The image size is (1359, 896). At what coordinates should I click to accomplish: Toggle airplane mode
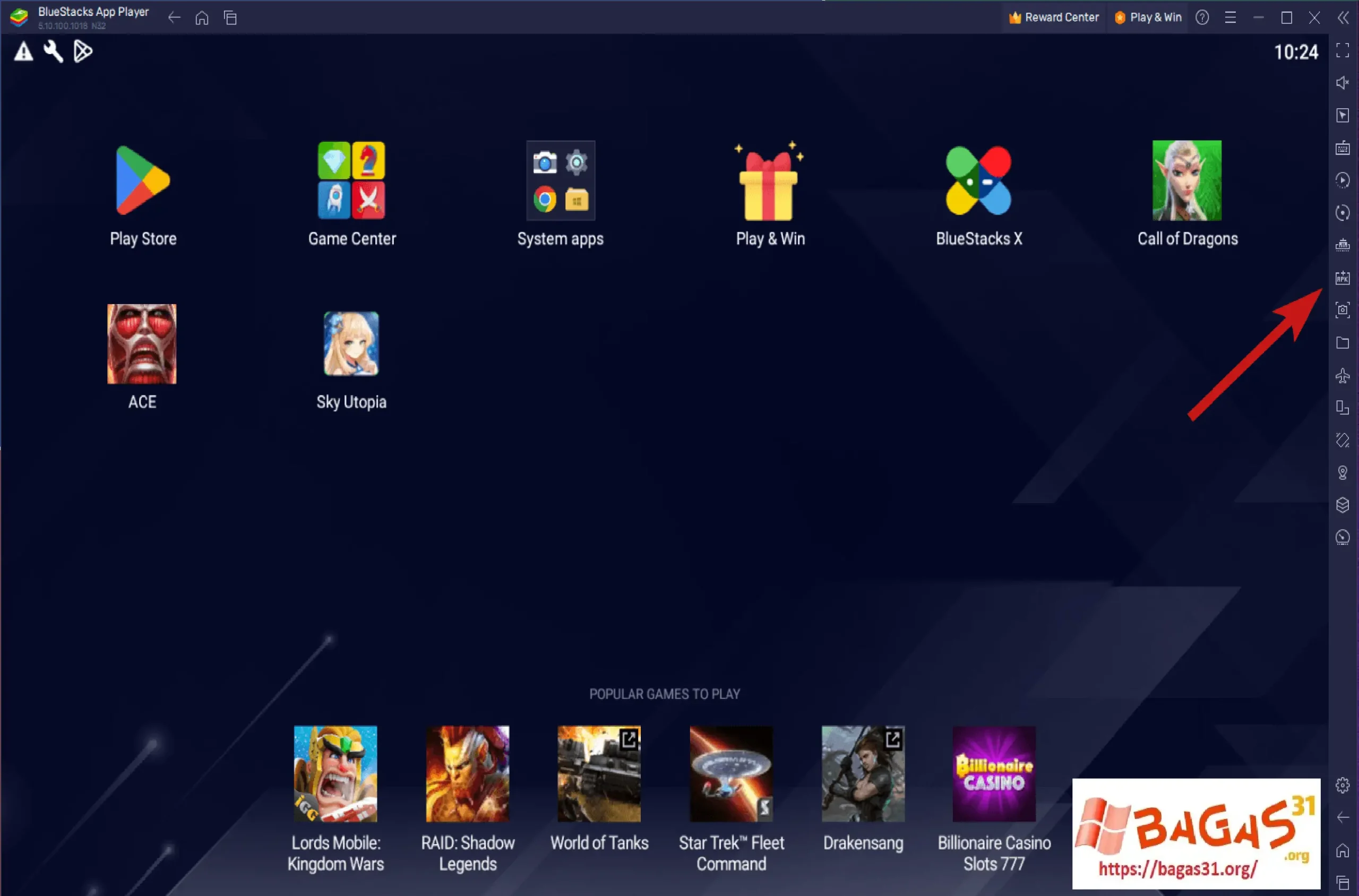[1343, 375]
